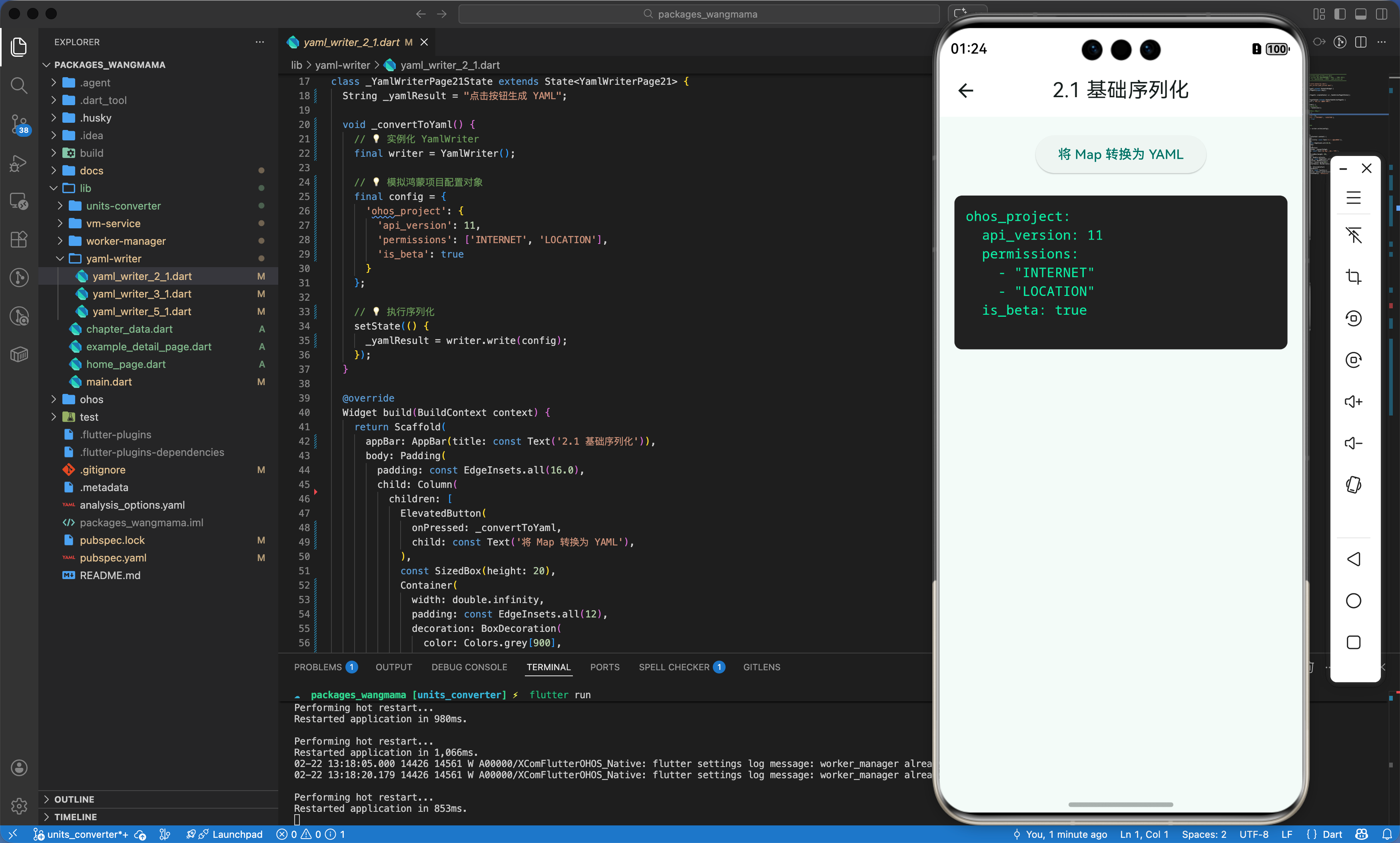Screen dimensions: 1400x843
Task: Open the Run and Debug view
Action: pyautogui.click(x=19, y=163)
